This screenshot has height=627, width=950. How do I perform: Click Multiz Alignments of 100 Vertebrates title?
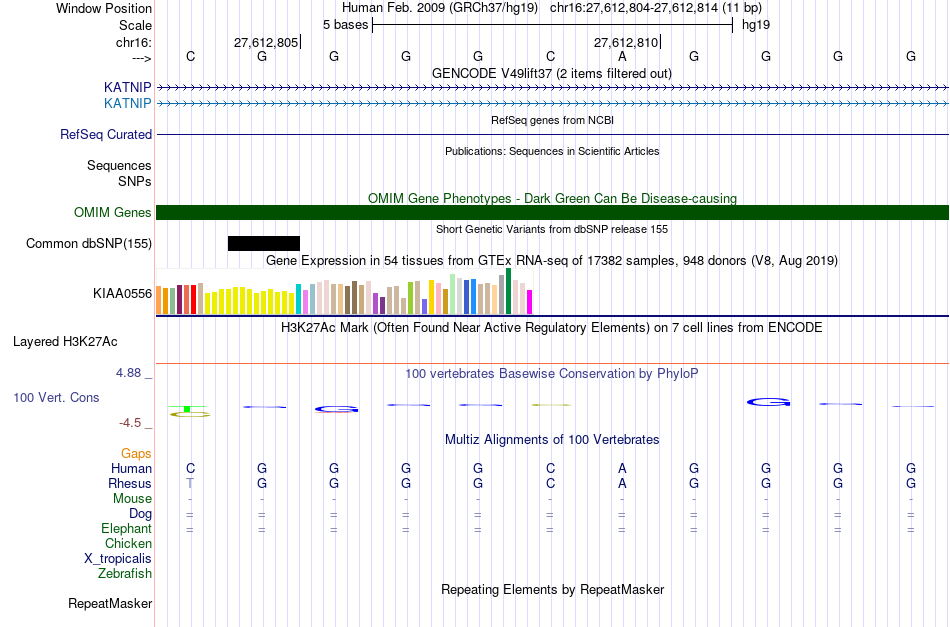point(552,439)
